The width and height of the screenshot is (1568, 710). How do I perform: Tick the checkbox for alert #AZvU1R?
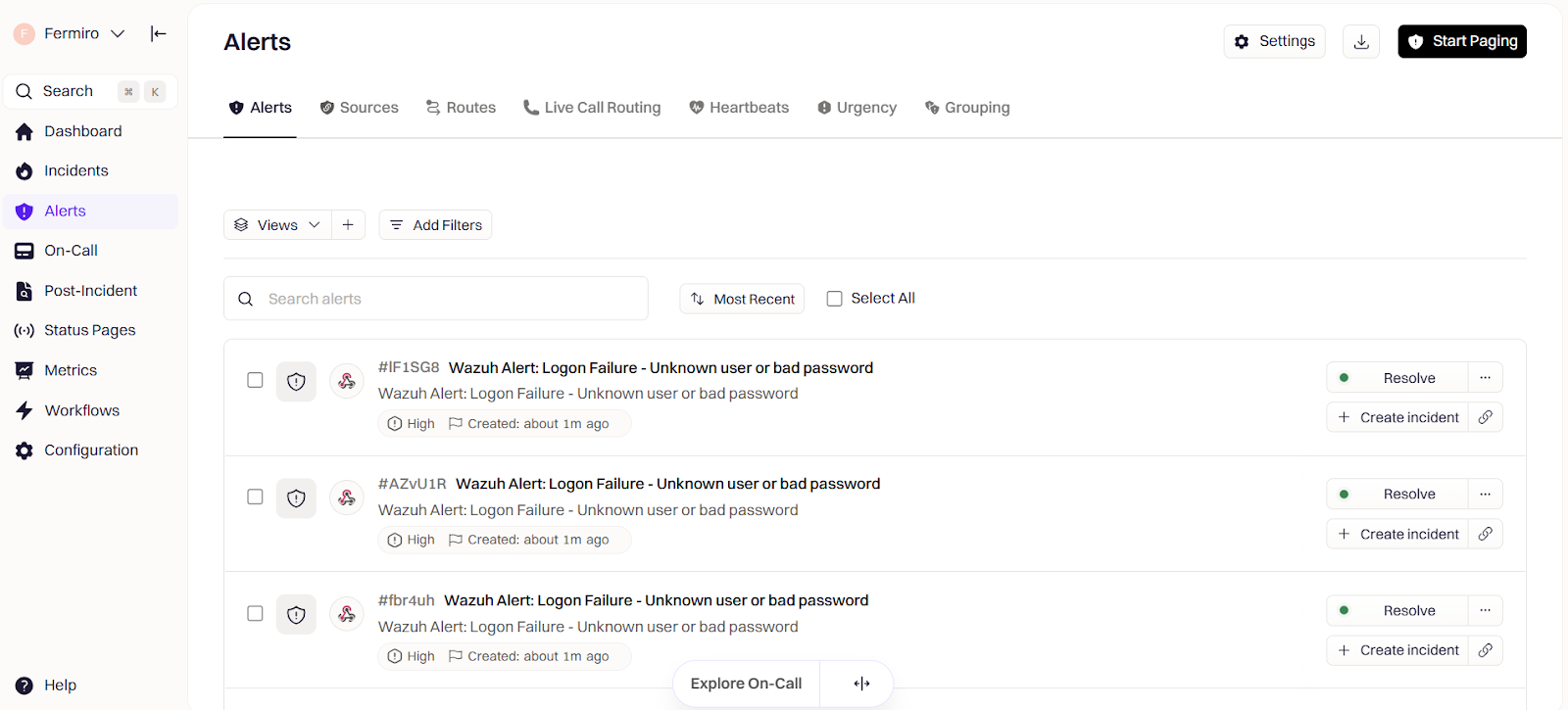(255, 497)
